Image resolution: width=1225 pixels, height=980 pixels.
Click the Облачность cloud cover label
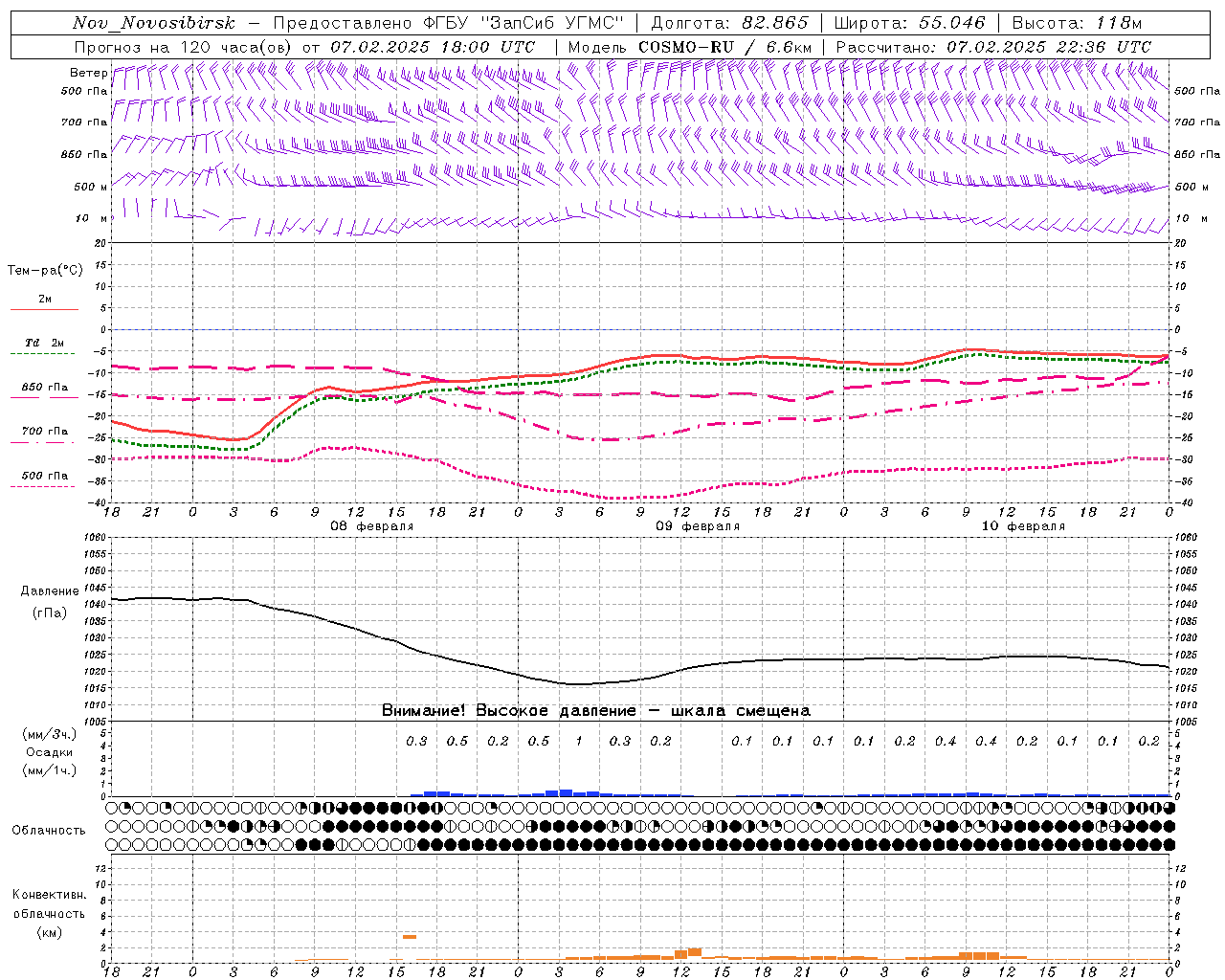(49, 830)
